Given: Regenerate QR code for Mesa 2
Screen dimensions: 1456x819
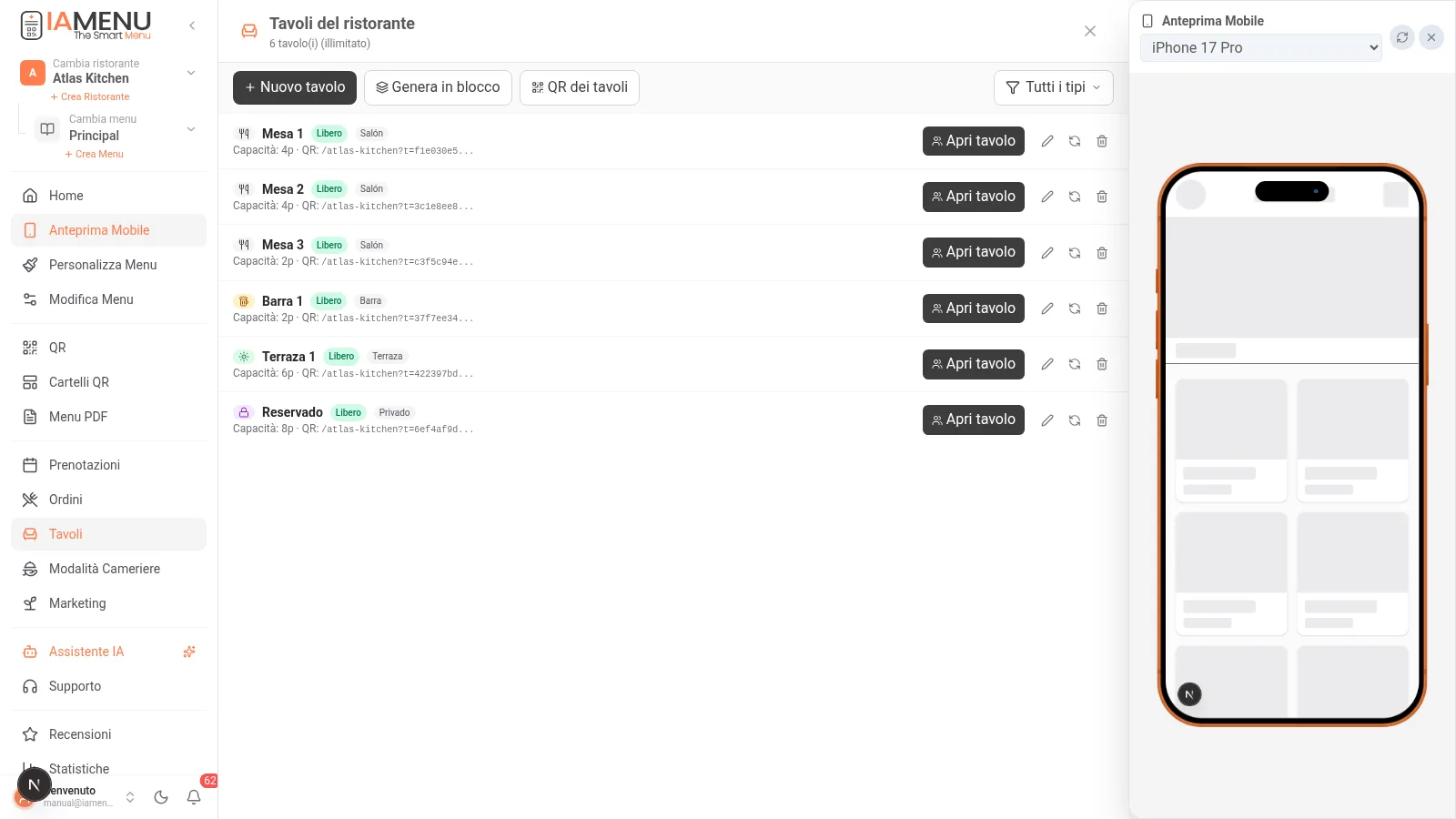Looking at the screenshot, I should pyautogui.click(x=1075, y=197).
